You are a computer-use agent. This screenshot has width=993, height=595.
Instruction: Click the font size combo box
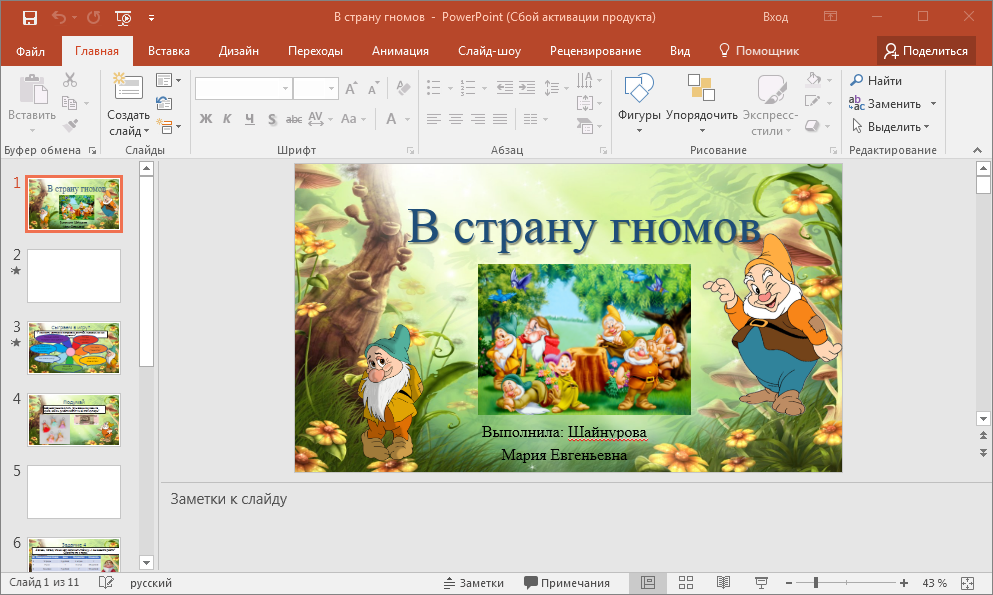[315, 89]
